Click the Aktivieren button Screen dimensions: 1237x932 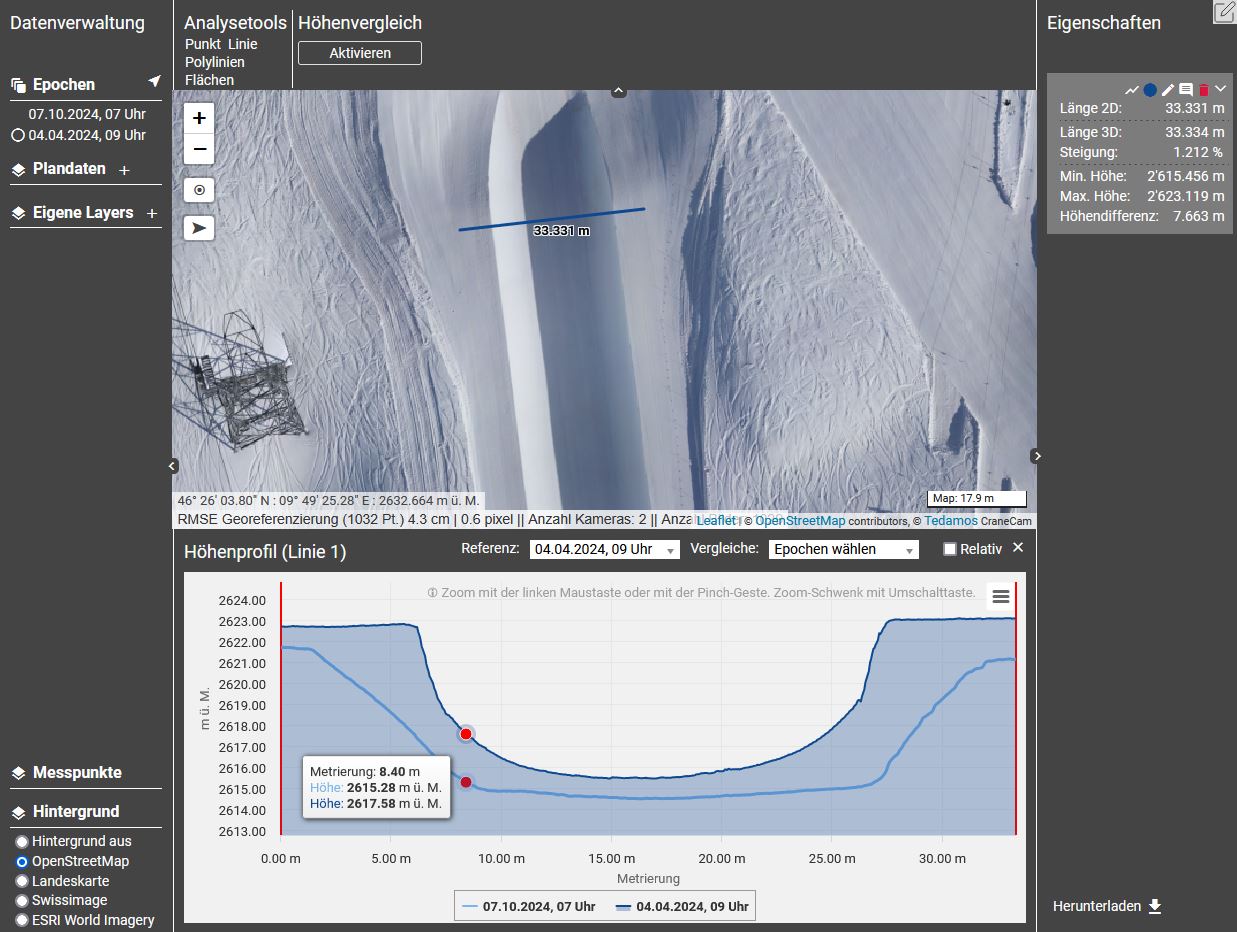tap(360, 53)
